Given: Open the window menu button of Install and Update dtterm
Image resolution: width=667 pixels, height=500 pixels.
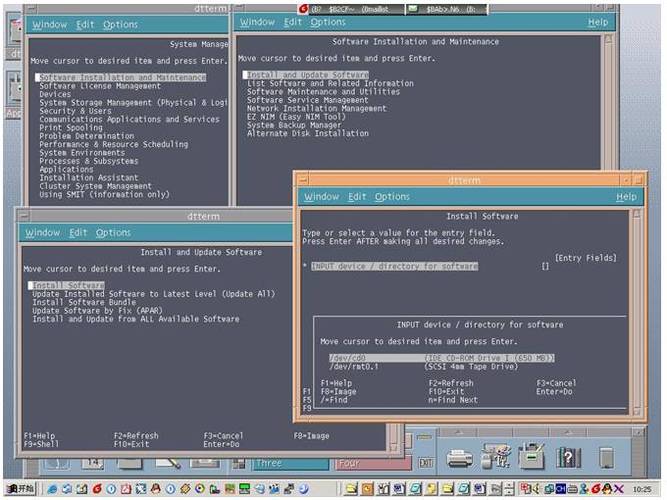Looking at the screenshot, I should point(24,214).
